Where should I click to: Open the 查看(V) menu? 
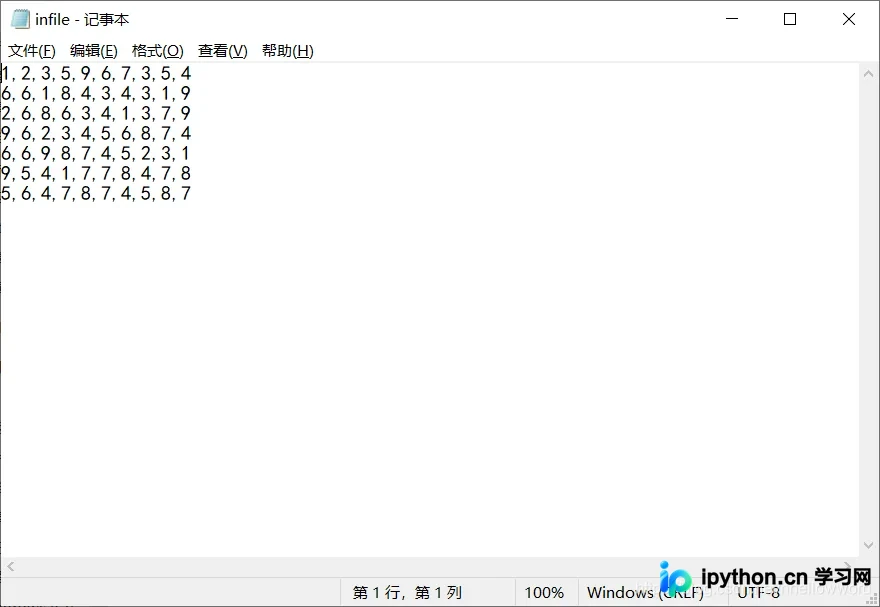tap(223, 51)
